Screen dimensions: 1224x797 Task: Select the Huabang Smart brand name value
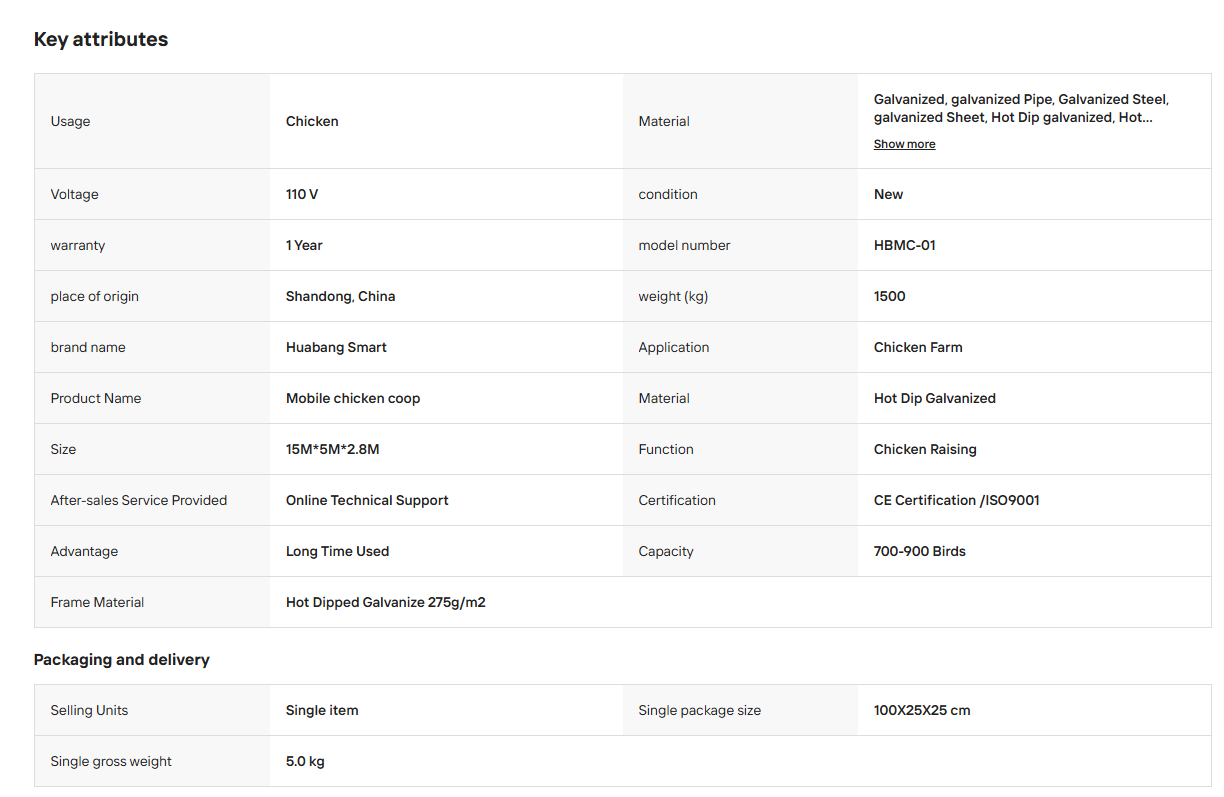[x=336, y=347]
